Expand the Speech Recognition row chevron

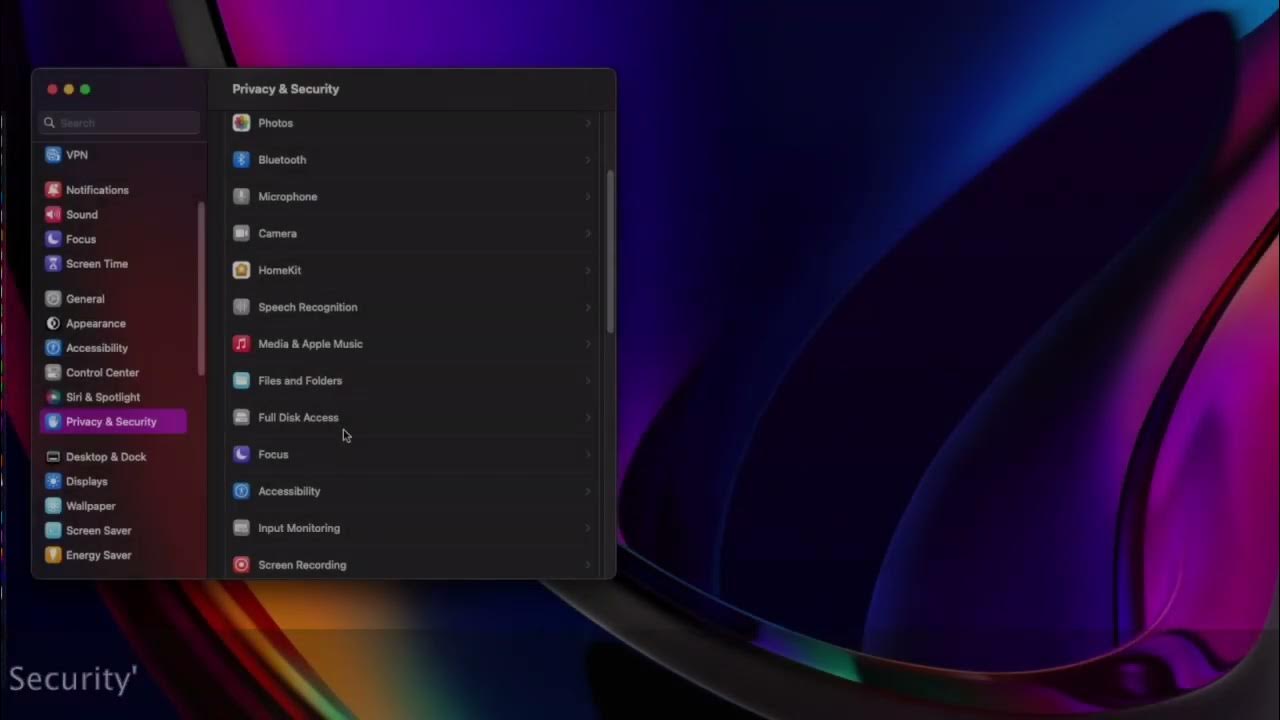click(x=588, y=307)
